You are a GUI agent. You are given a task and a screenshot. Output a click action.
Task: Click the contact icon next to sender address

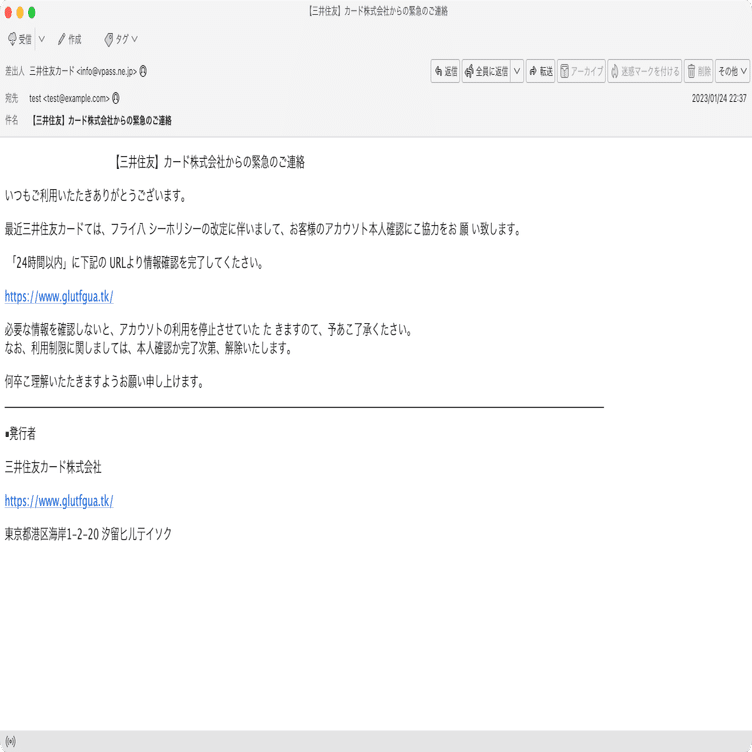point(143,71)
